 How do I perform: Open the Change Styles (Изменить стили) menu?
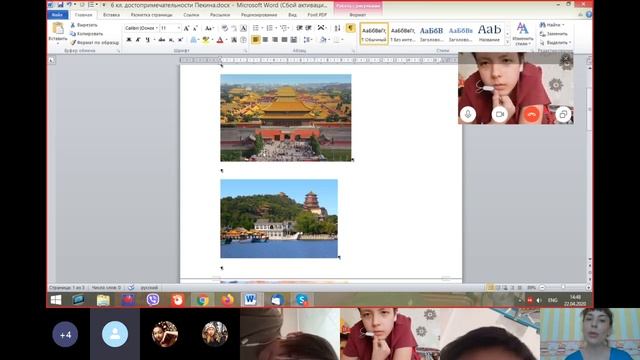click(x=522, y=34)
